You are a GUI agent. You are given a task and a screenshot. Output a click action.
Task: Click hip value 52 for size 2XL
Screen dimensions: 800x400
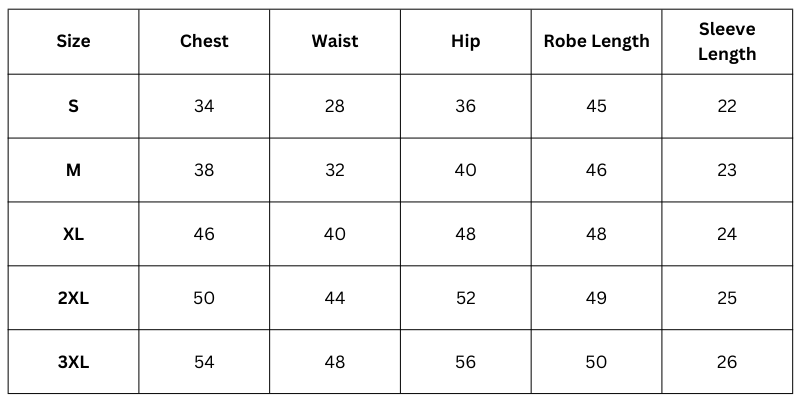465,298
